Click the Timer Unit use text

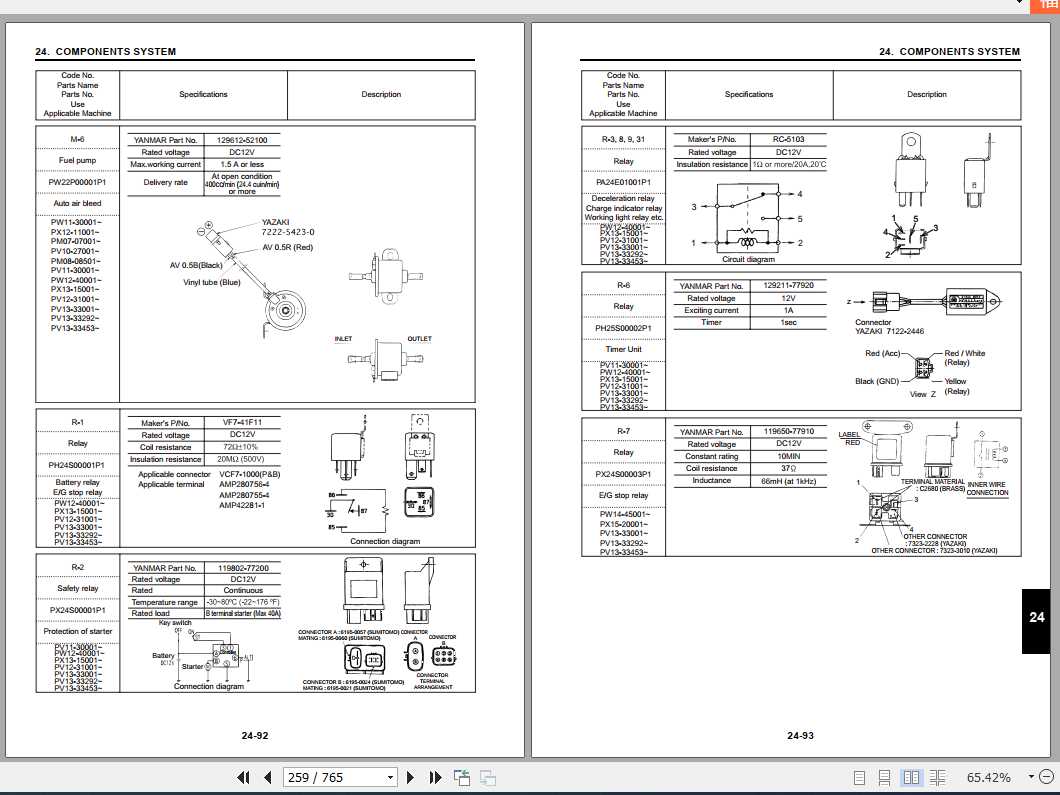(x=623, y=349)
